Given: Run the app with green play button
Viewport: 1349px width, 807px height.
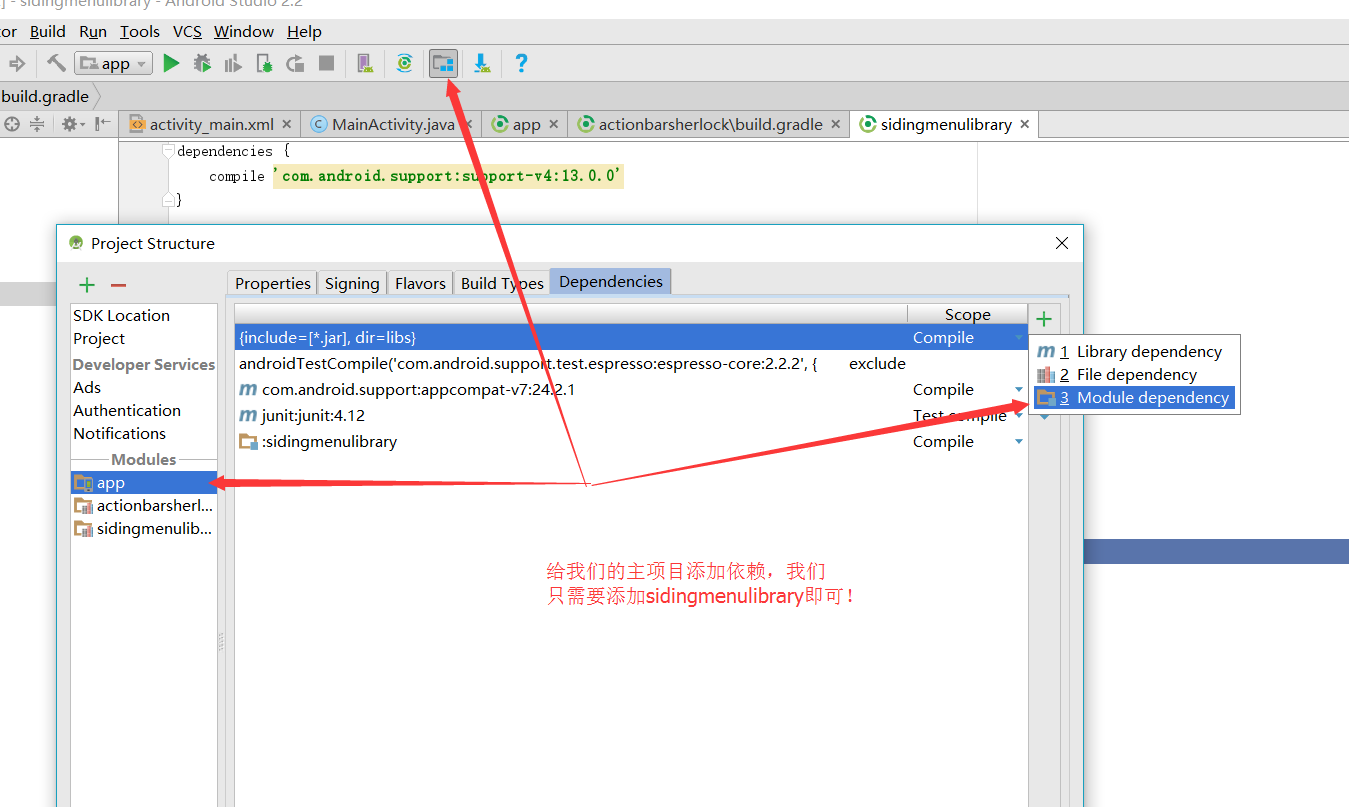Looking at the screenshot, I should [x=171, y=63].
